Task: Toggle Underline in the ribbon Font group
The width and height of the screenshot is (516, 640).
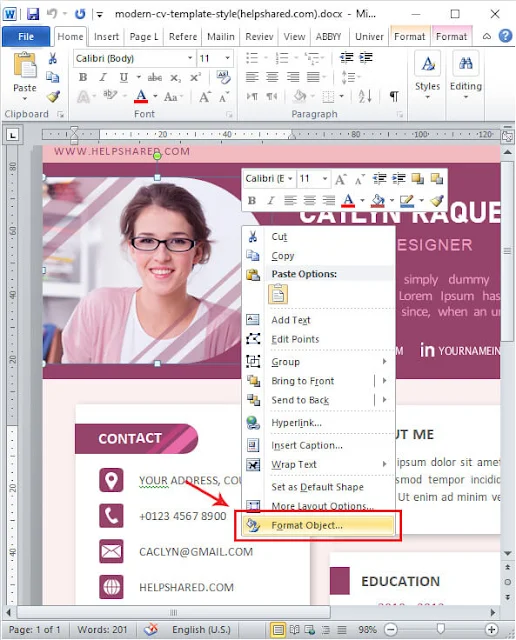Action: pyautogui.click(x=124, y=77)
